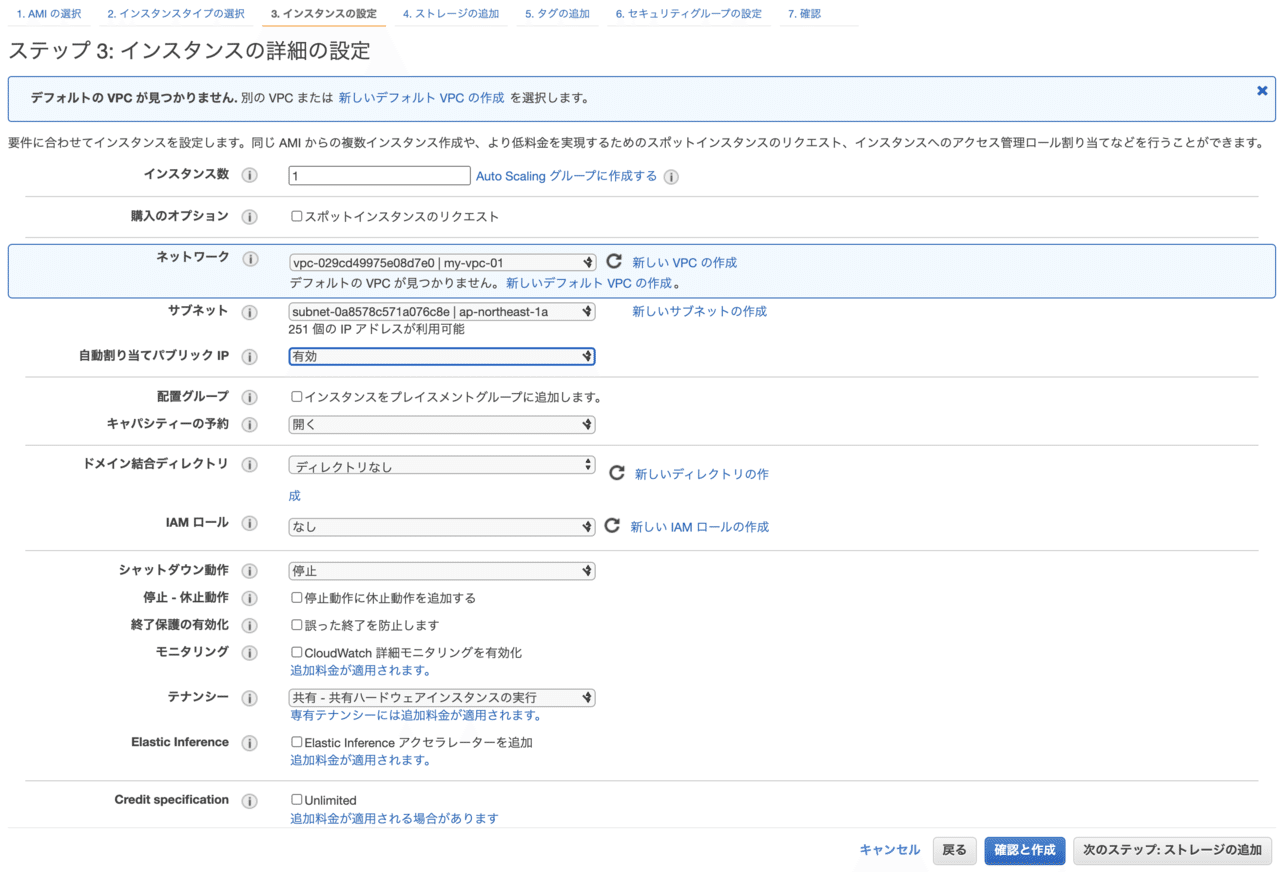1280x872 pixels.
Task: Click info icon next to モニタリング
Action: (249, 653)
